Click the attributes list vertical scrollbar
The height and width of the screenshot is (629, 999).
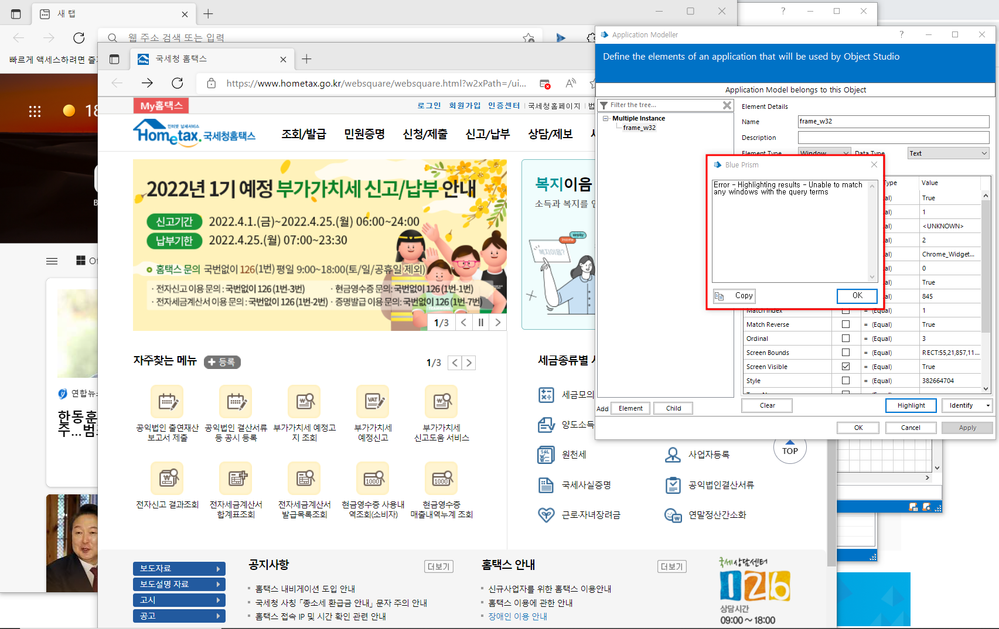click(x=986, y=291)
